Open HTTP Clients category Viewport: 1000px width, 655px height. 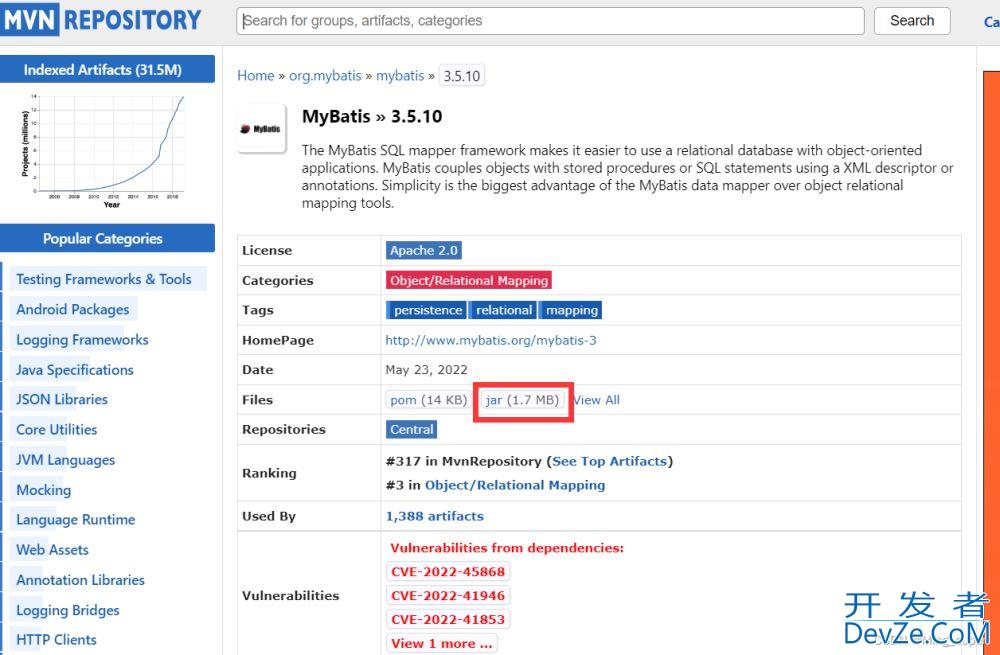point(56,640)
